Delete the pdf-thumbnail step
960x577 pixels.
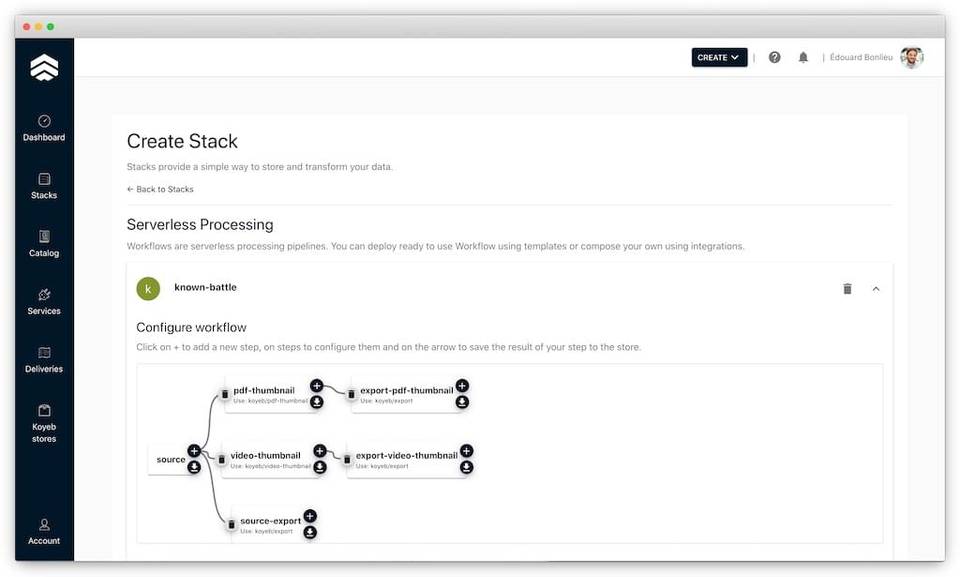pos(223,394)
